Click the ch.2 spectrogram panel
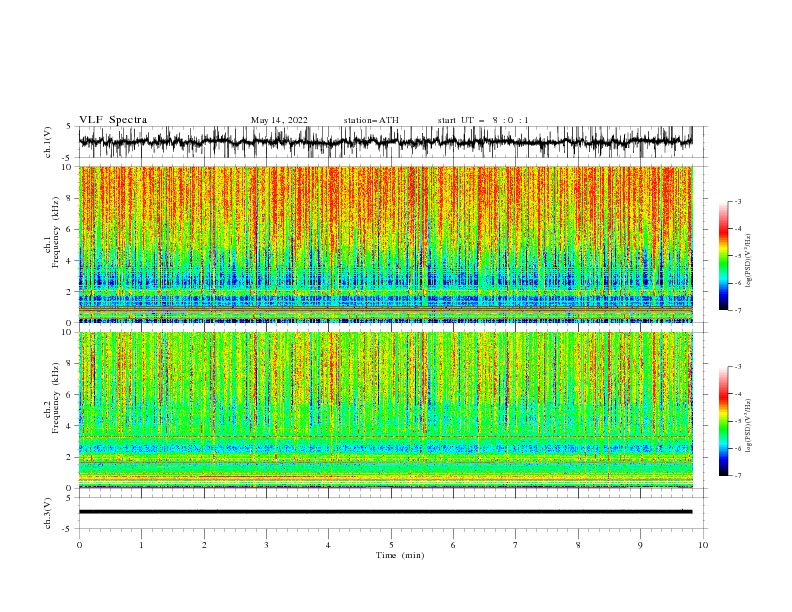The height and width of the screenshot is (612, 792). (x=385, y=410)
